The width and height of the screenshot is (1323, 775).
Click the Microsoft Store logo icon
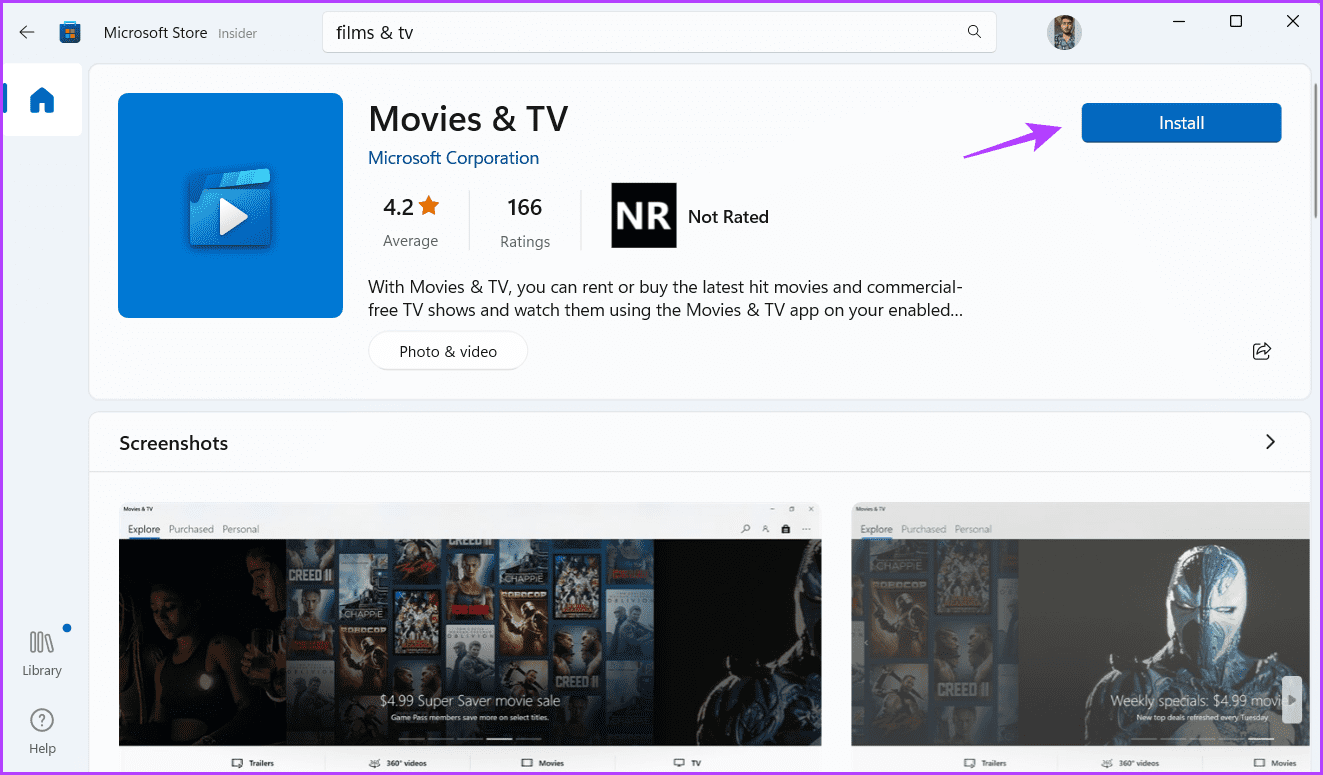click(70, 32)
